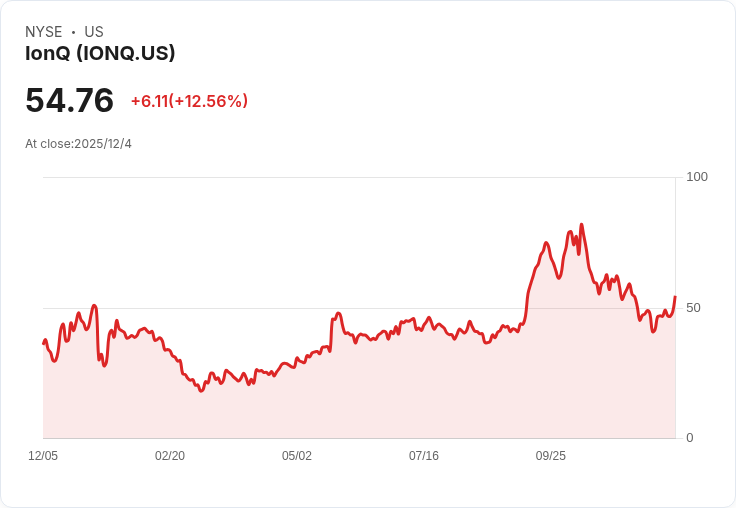Click the latest endpoint of the price line

click(x=675, y=297)
